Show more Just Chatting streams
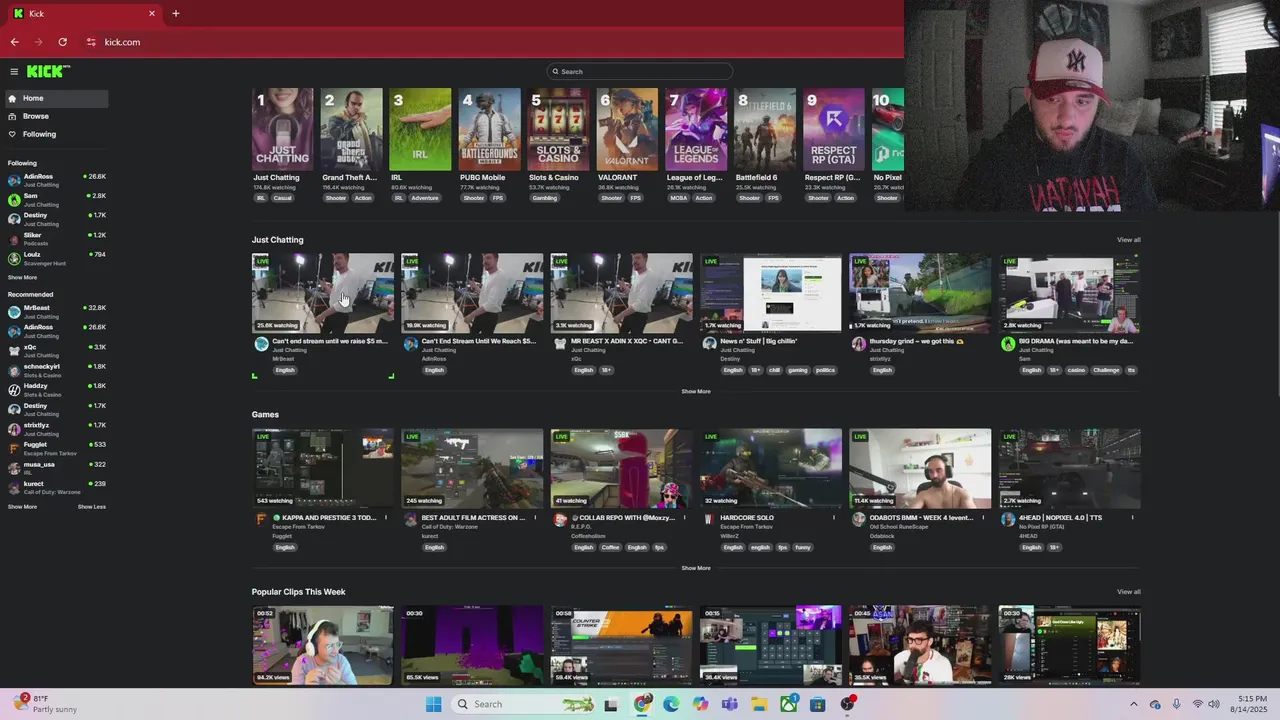 coord(696,391)
